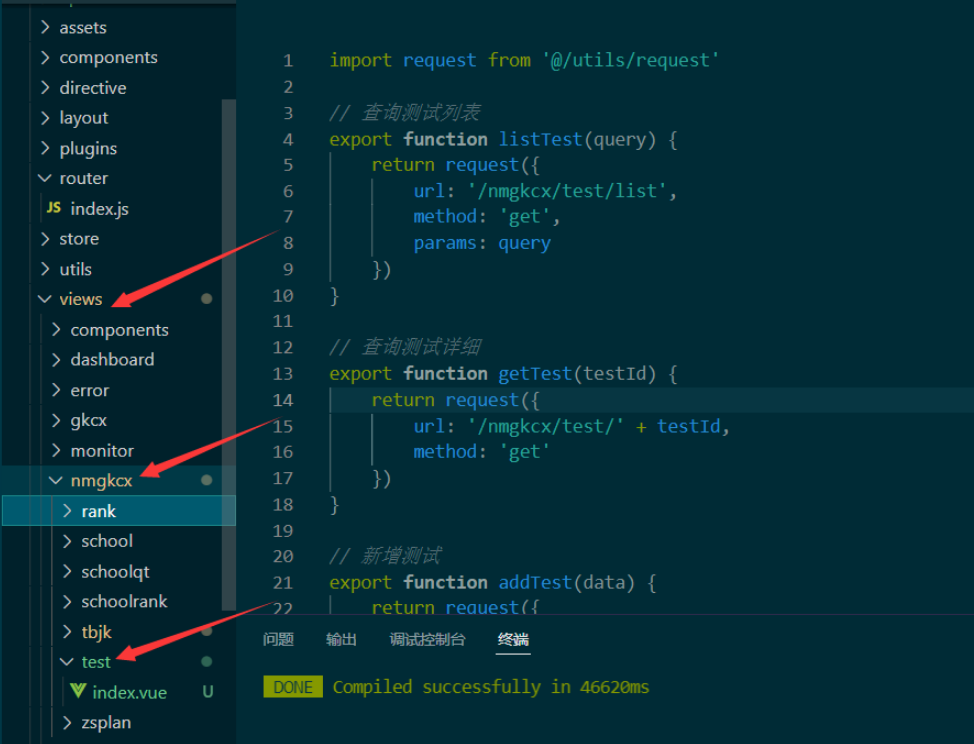Image resolution: width=974 pixels, height=744 pixels.
Task: Click the DONE badge in terminal output
Action: click(293, 687)
